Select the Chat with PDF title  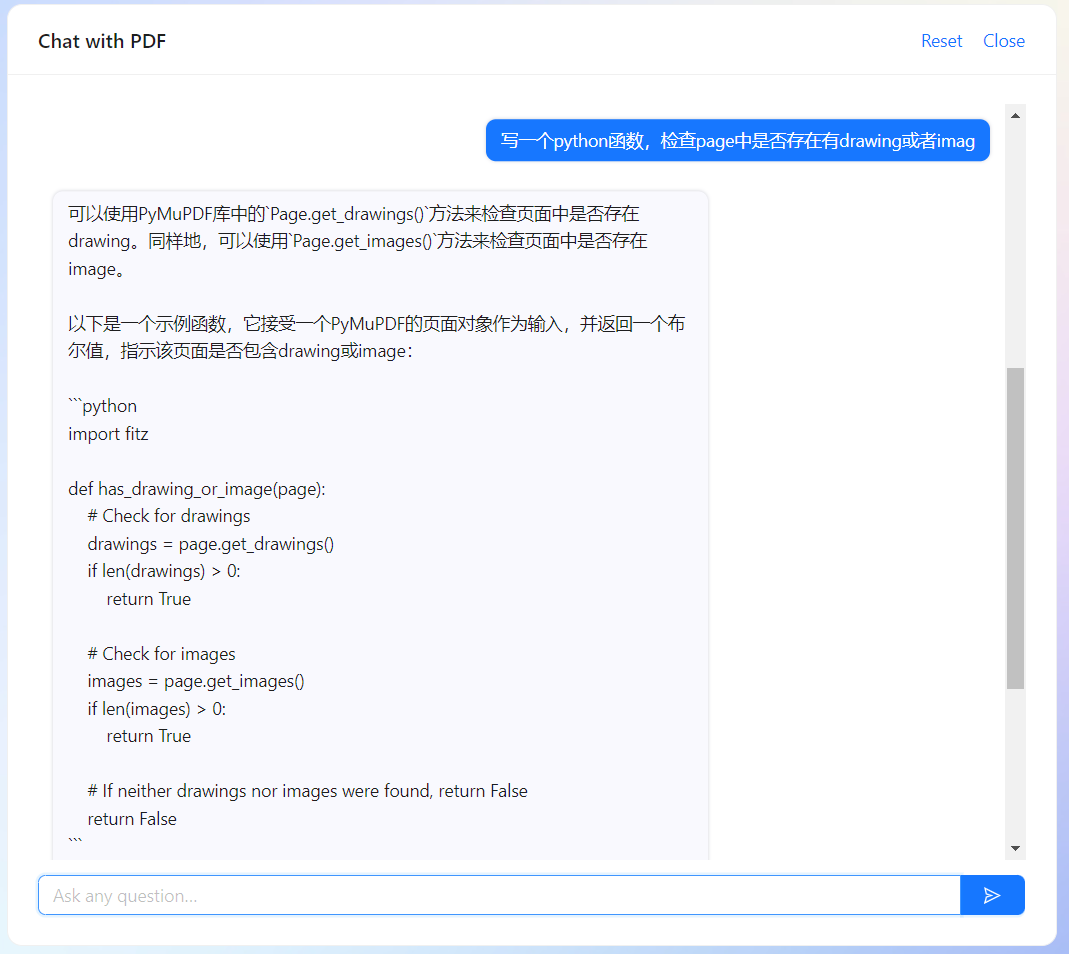102,41
